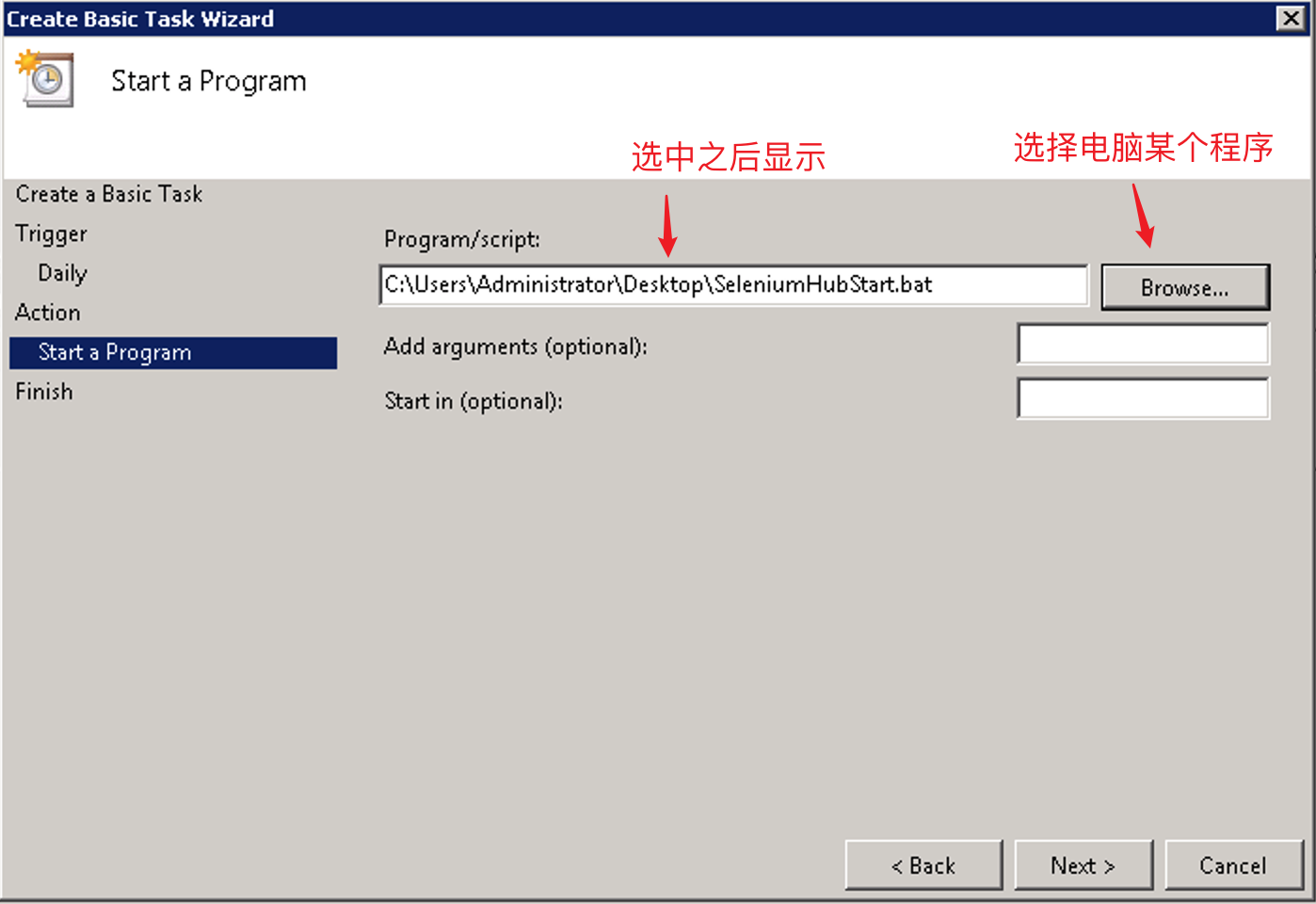Click the Program/script: label
The width and height of the screenshot is (1316, 904).
point(462,239)
